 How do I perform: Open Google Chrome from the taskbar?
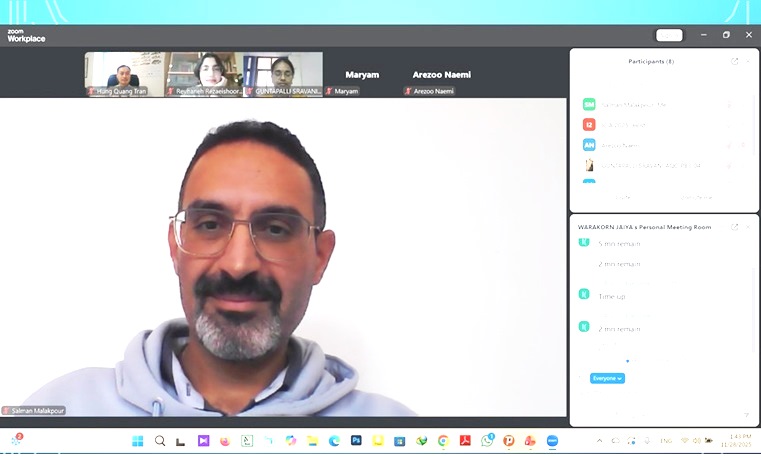[x=443, y=440]
